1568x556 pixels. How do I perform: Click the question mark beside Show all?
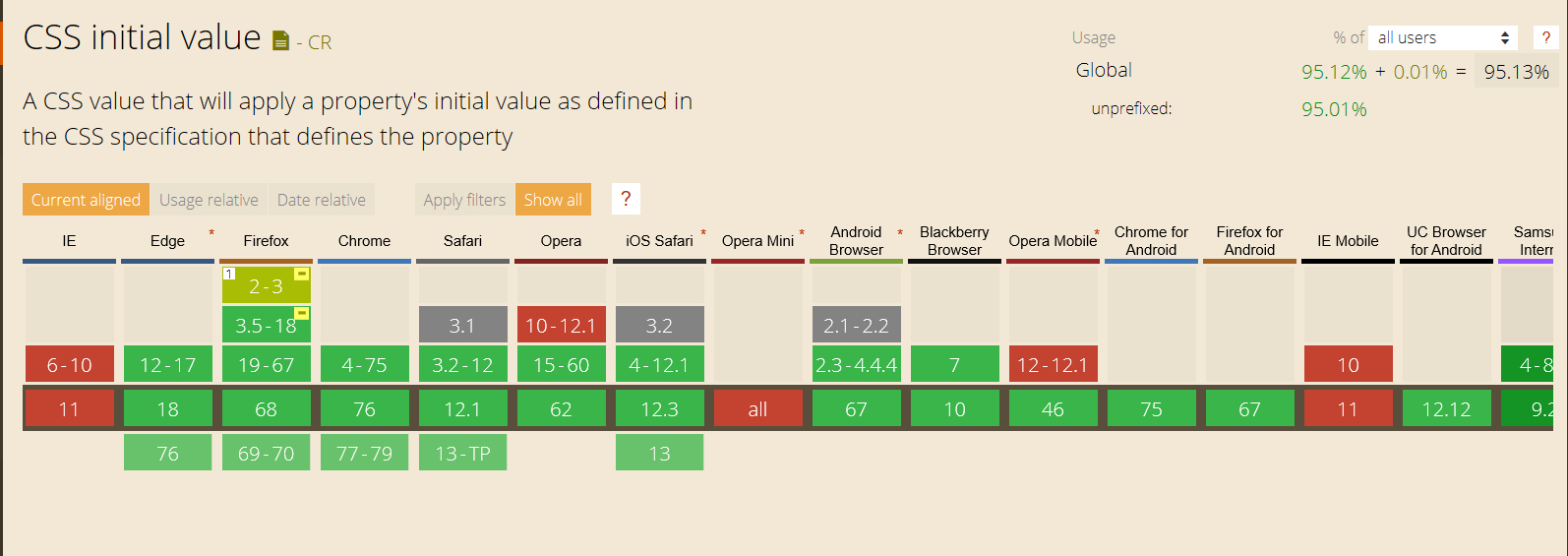click(626, 199)
